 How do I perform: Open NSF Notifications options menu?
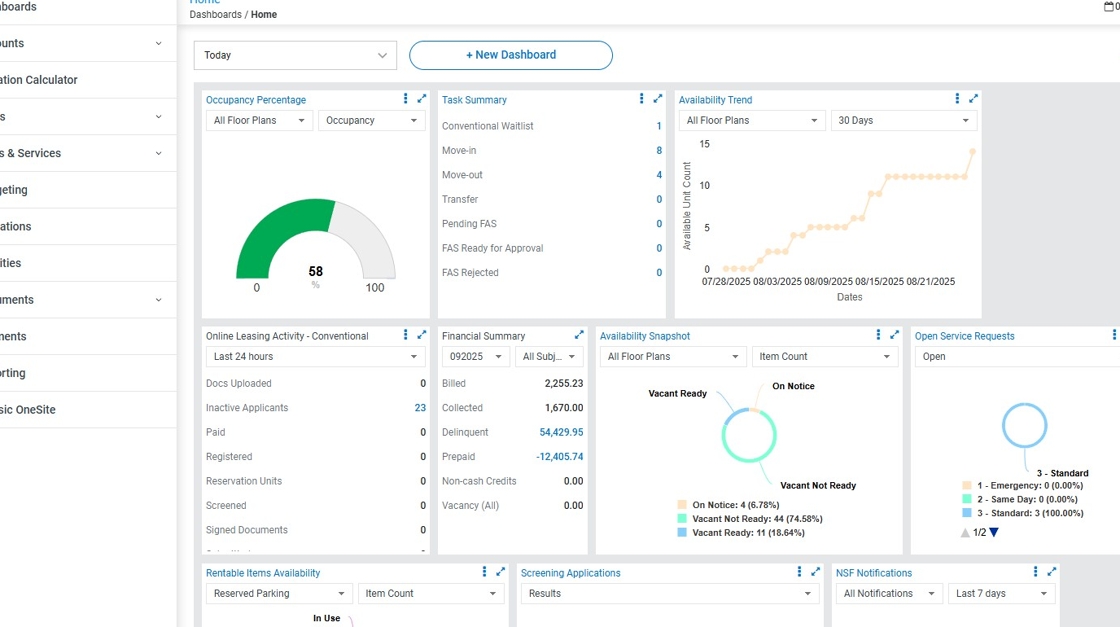click(1035, 572)
